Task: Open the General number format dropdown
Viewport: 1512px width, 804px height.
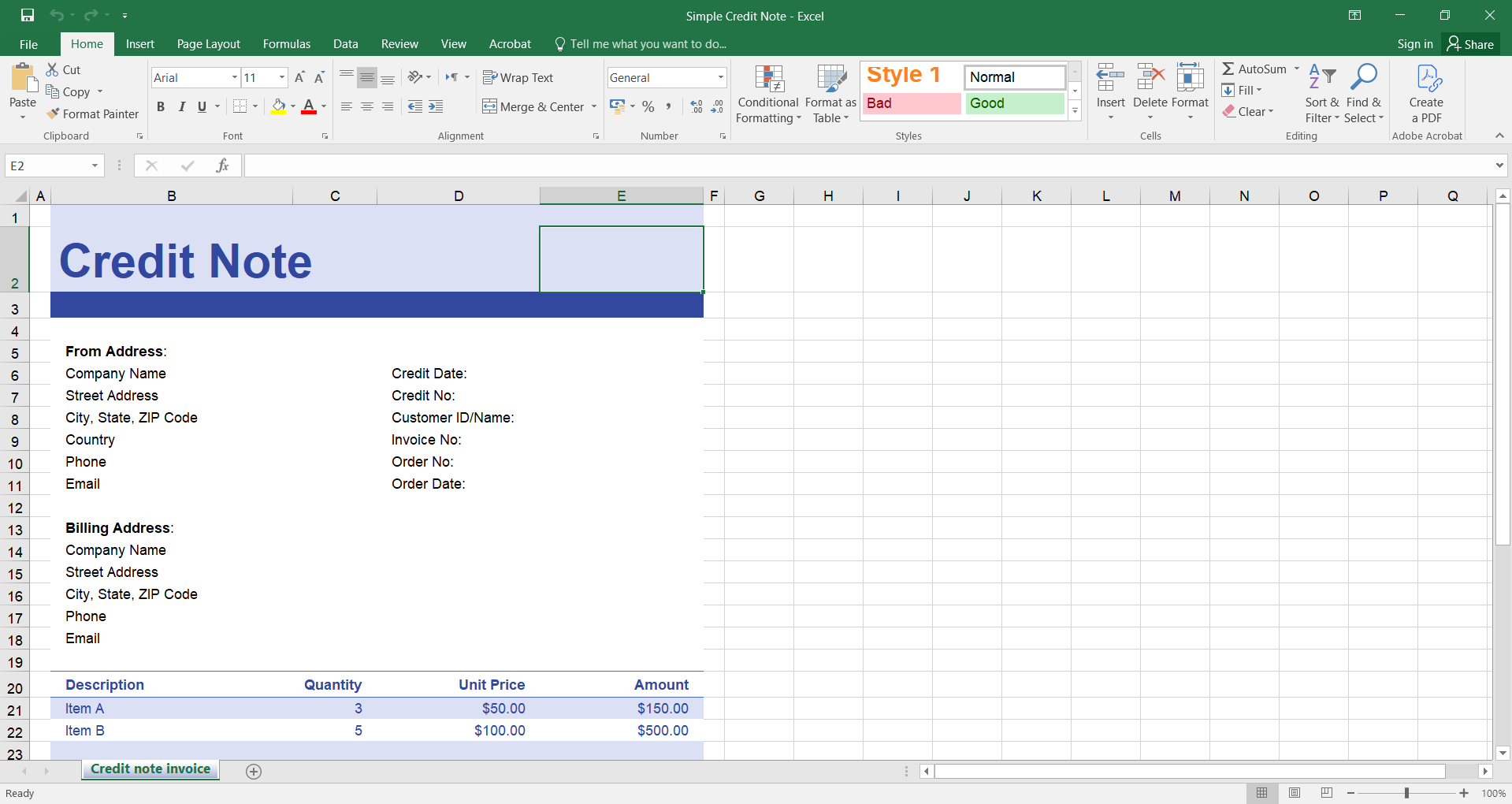Action: [720, 77]
